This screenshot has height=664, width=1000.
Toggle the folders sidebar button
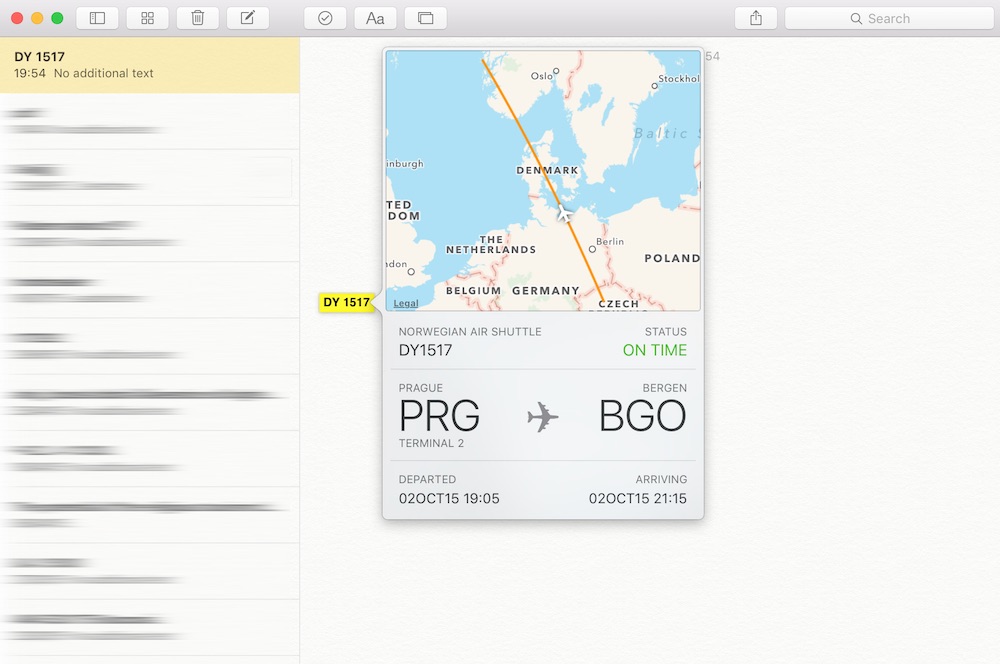(97, 18)
